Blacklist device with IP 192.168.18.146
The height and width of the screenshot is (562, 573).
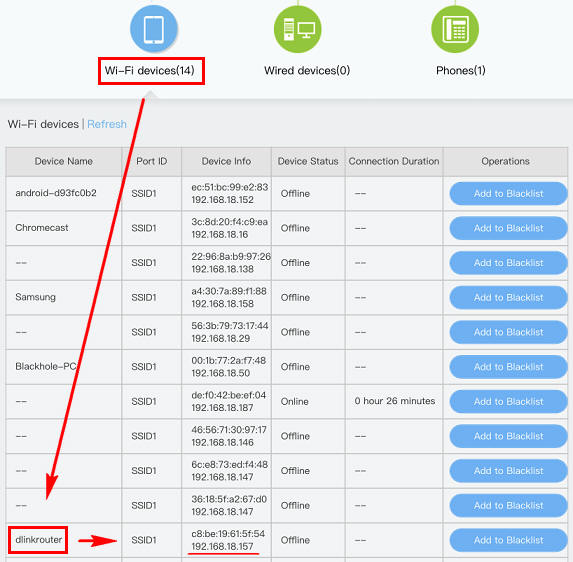coord(508,436)
